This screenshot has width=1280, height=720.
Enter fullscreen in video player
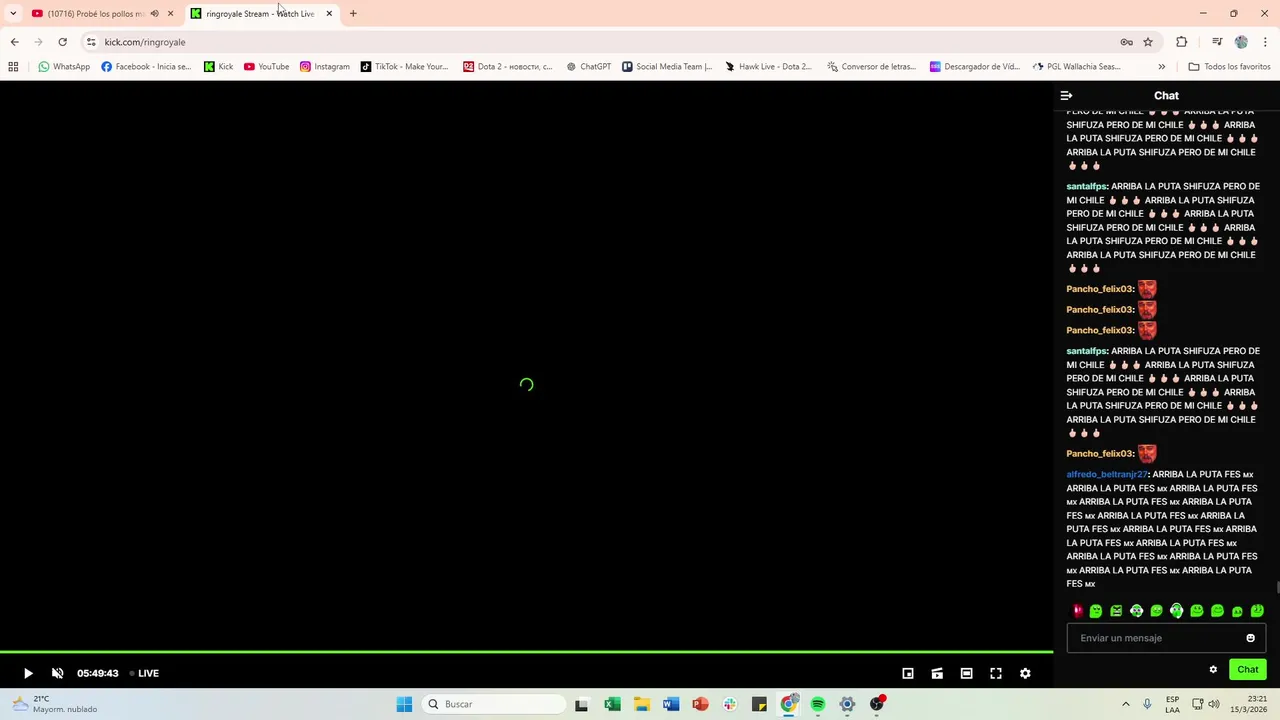point(996,673)
